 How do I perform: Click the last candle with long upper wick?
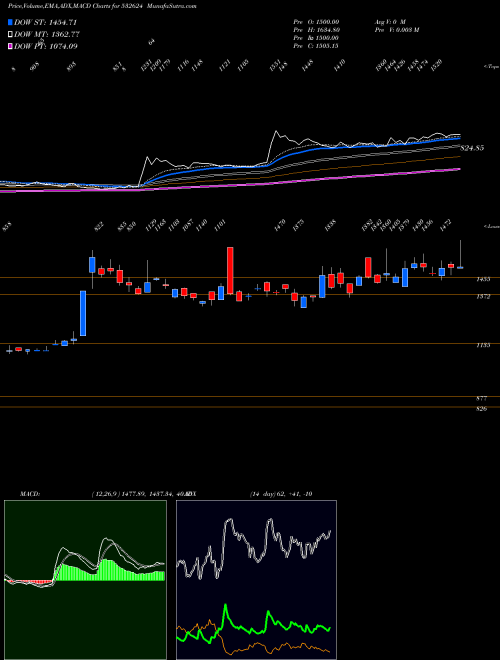tap(460, 254)
